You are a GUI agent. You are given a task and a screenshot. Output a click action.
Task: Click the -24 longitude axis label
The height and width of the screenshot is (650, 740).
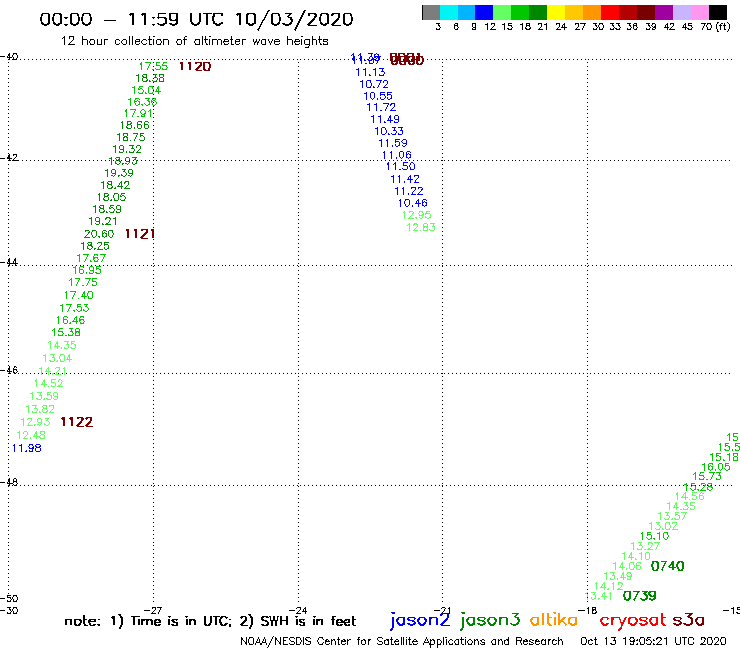(298, 610)
